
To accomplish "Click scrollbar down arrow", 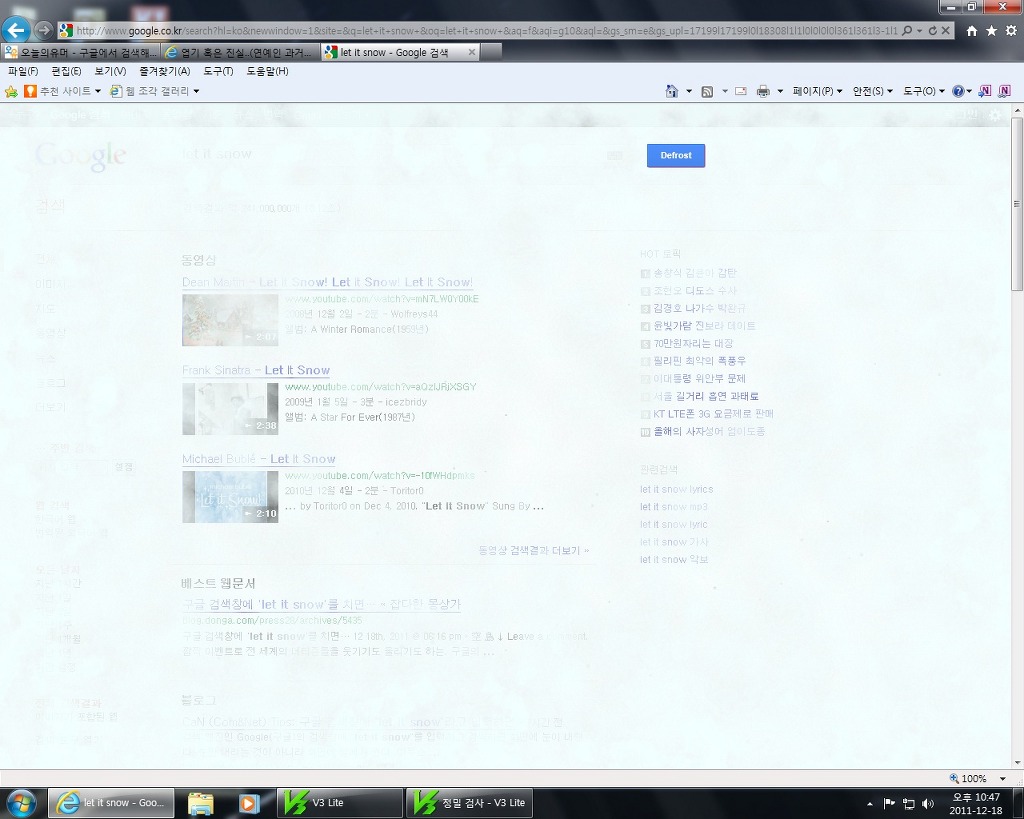I will point(1017,762).
